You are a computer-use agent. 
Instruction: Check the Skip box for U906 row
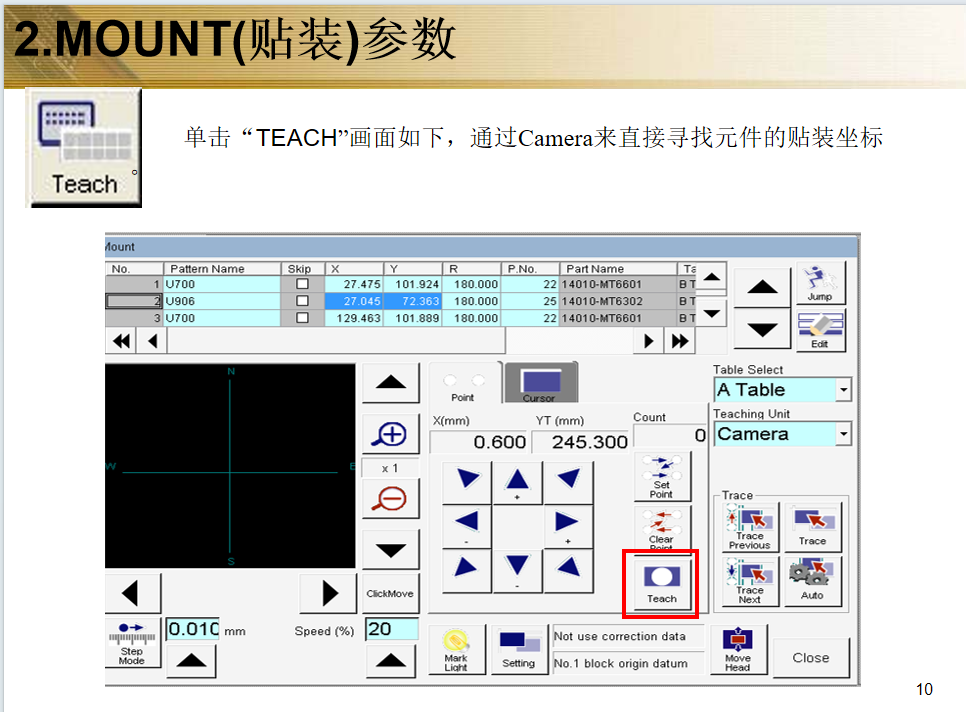pos(302,301)
